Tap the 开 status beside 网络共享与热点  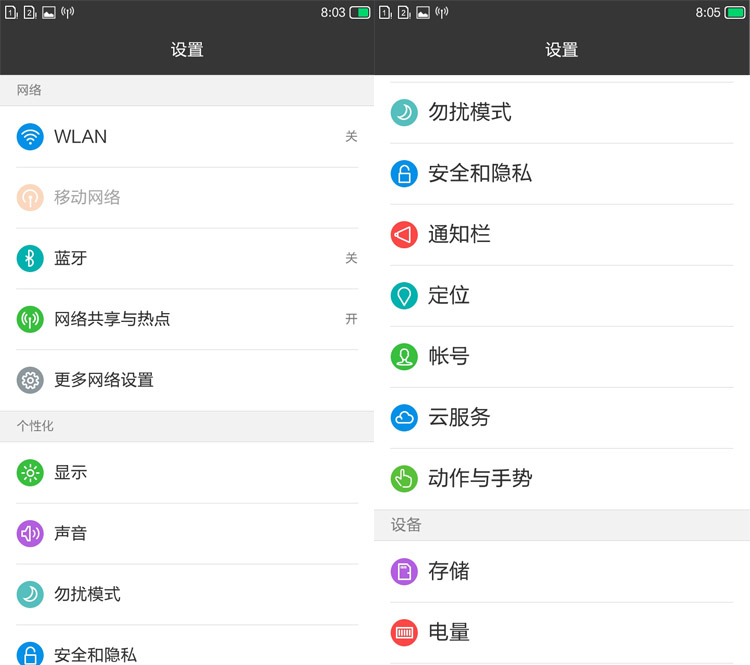point(351,319)
